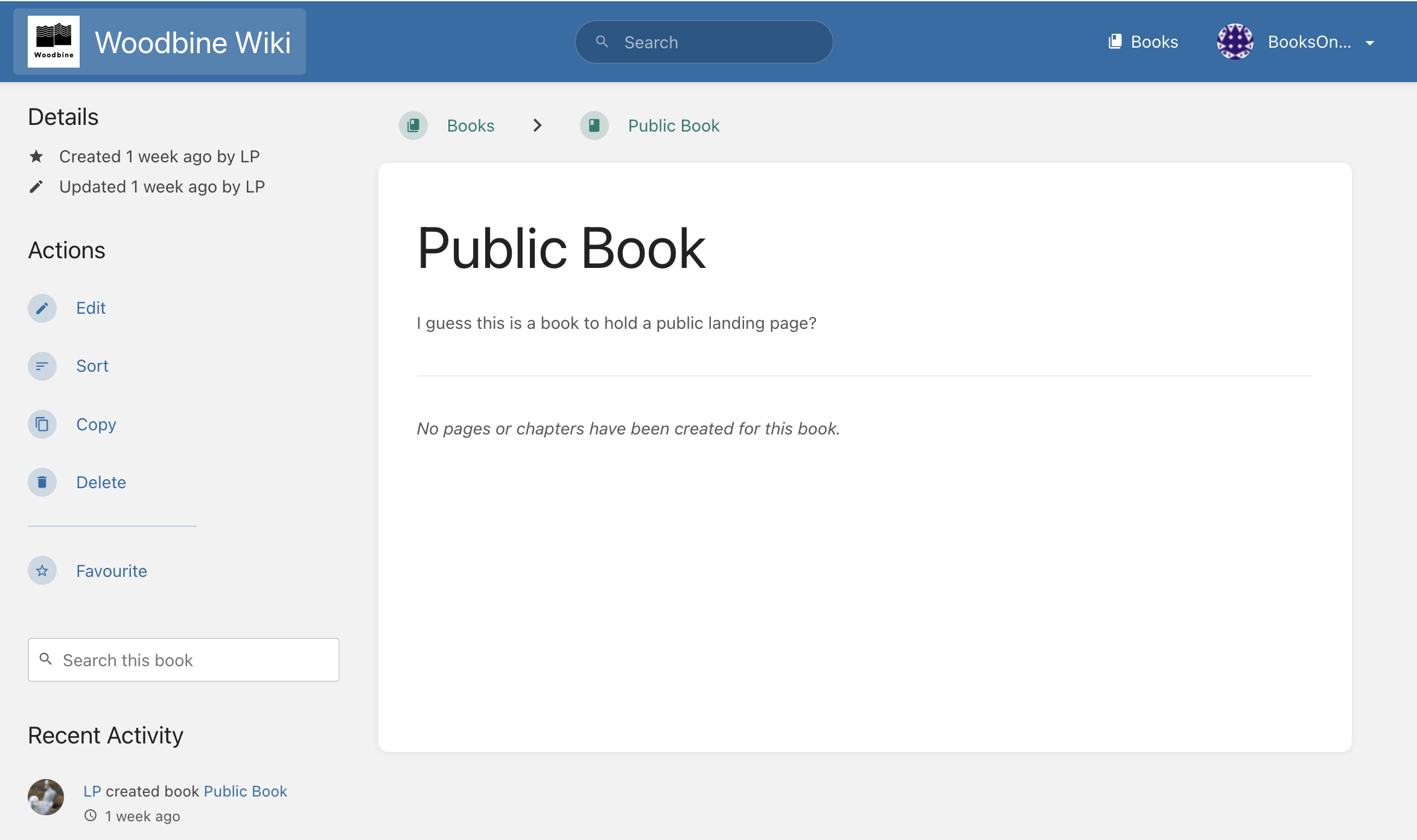The width and height of the screenshot is (1417, 840).
Task: Click the Delete trash icon
Action: click(x=42, y=482)
